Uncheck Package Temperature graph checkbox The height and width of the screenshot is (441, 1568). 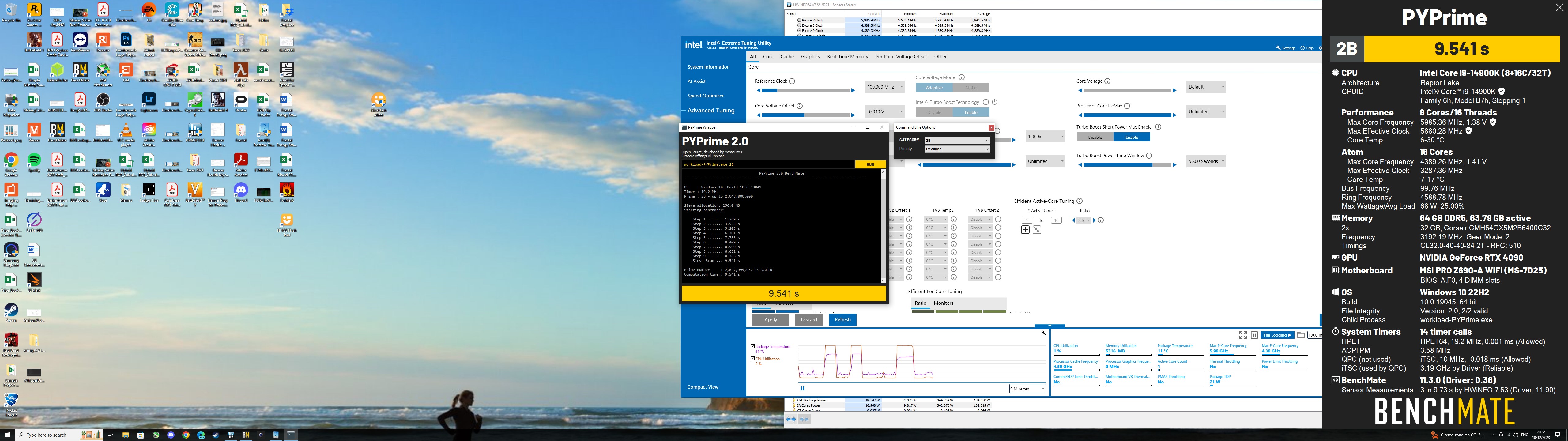(x=752, y=347)
